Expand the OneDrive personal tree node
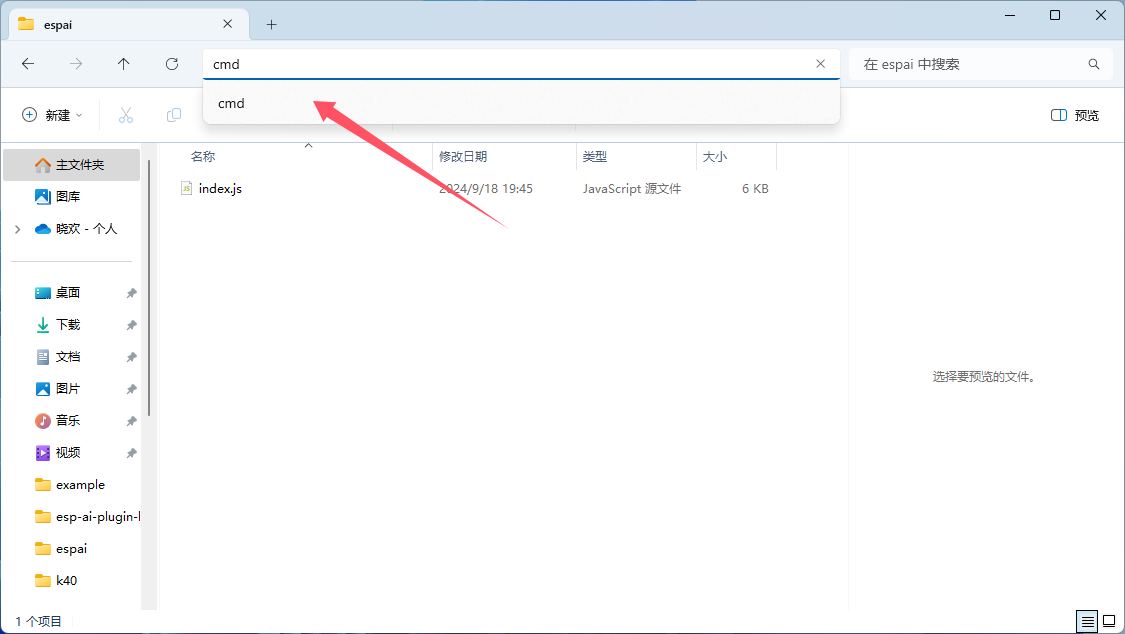1125x634 pixels. (18, 229)
